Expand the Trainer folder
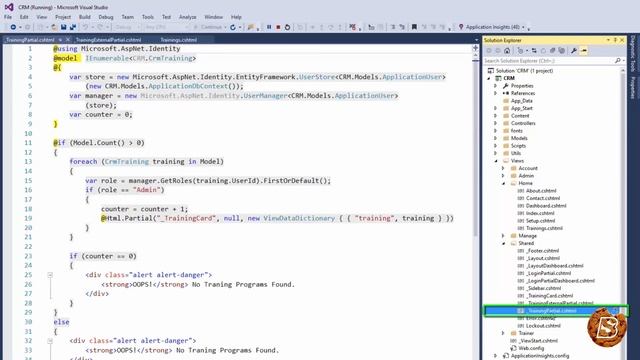640x360 pixels. 503,333
